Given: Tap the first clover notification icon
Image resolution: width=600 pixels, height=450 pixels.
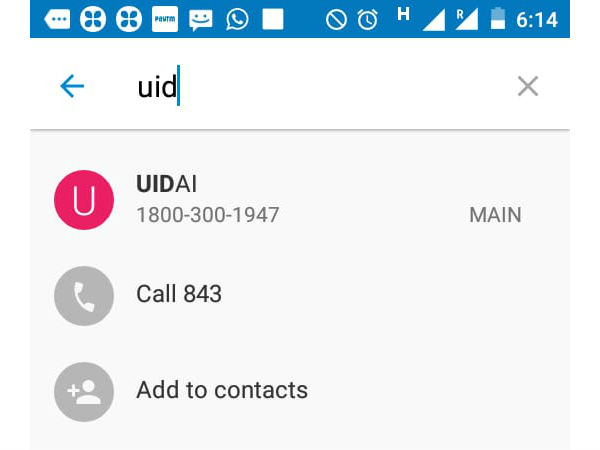Looking at the screenshot, I should tap(93, 19).
